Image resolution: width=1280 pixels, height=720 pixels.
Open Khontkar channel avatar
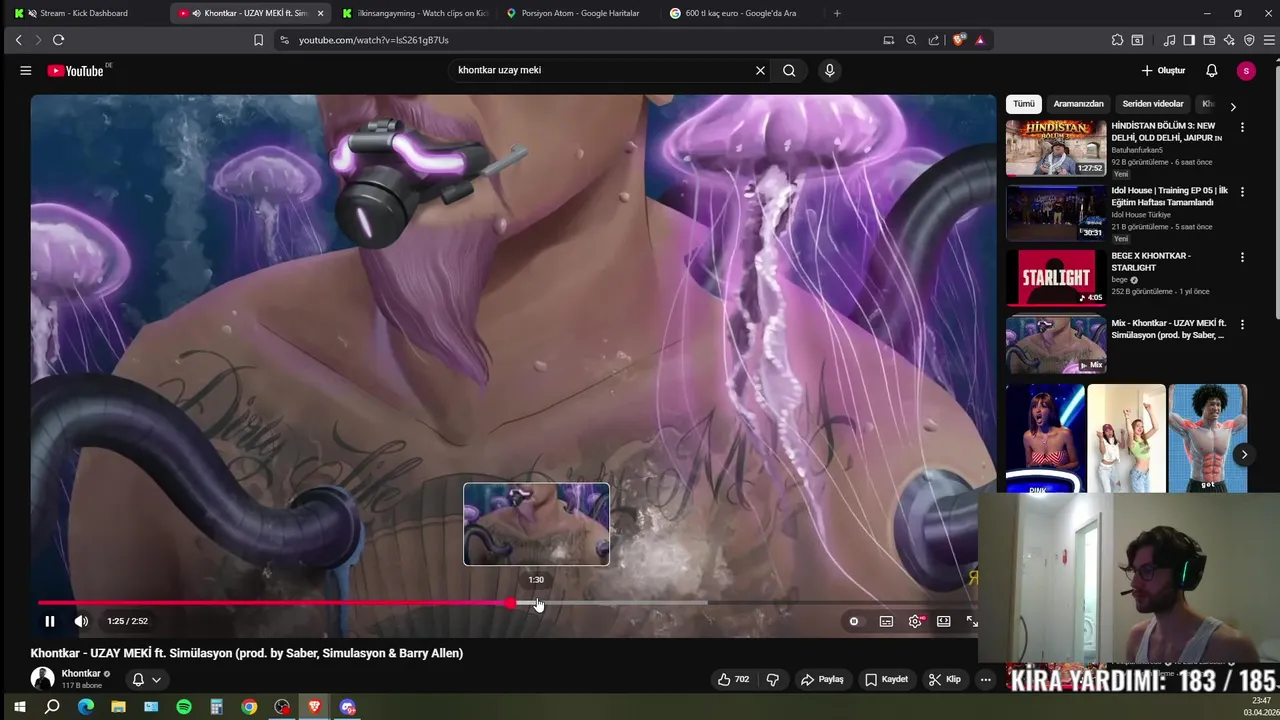(42, 679)
